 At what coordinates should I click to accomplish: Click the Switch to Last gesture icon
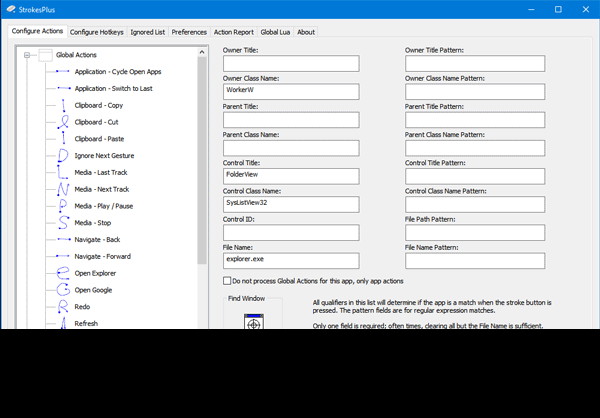click(x=64, y=88)
